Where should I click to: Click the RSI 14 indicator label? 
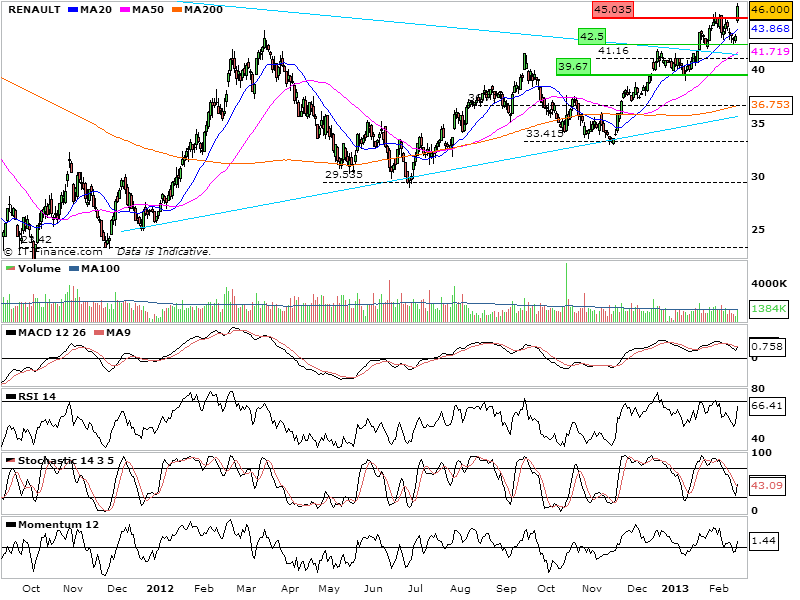37,396
